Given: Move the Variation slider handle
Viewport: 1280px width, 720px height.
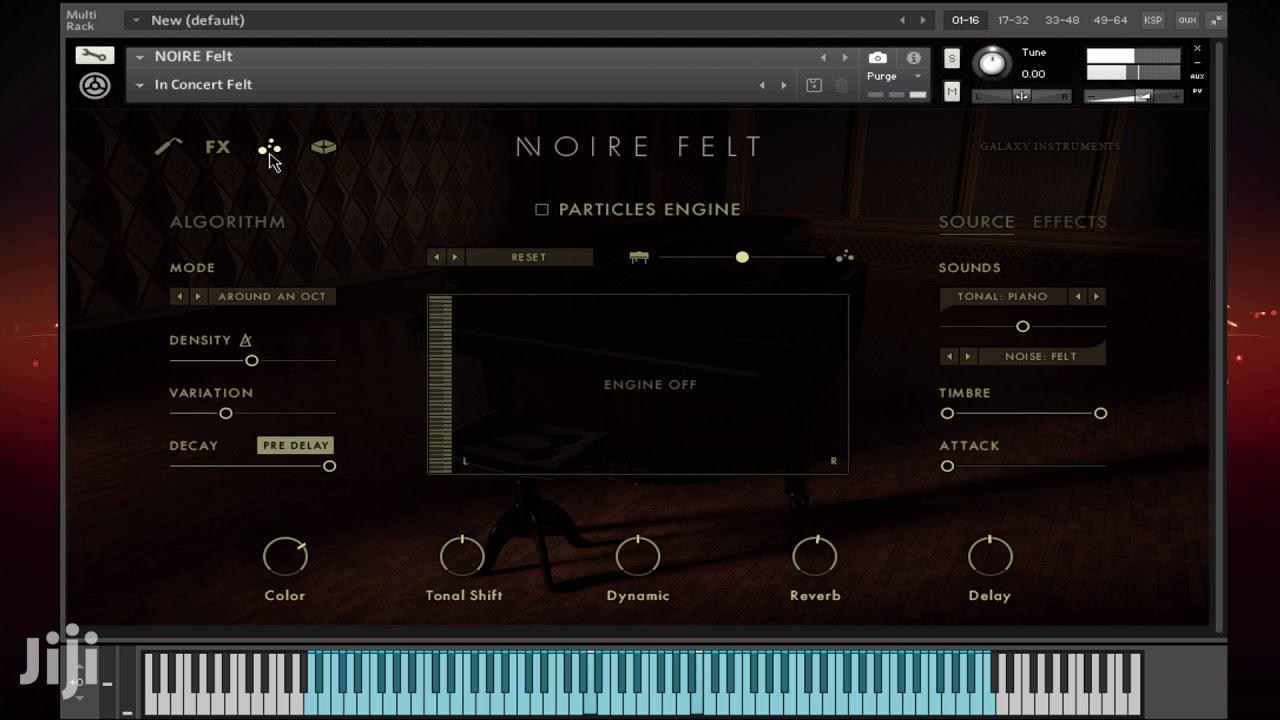Looking at the screenshot, I should point(226,413).
